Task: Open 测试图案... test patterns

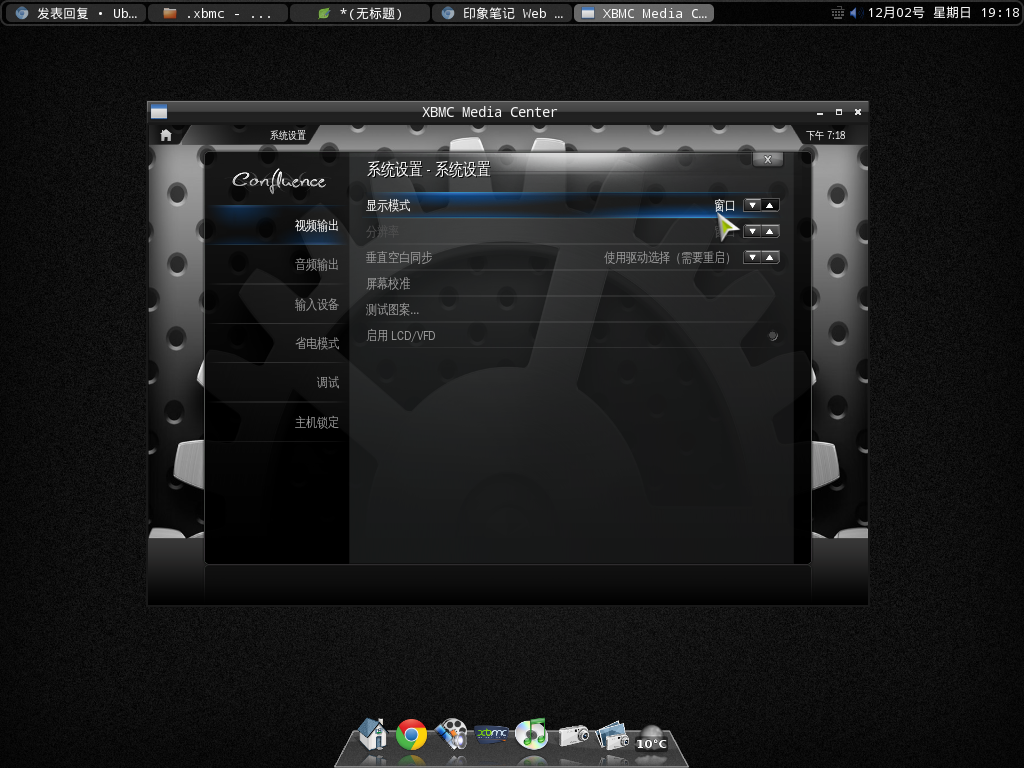Action: 573,310
